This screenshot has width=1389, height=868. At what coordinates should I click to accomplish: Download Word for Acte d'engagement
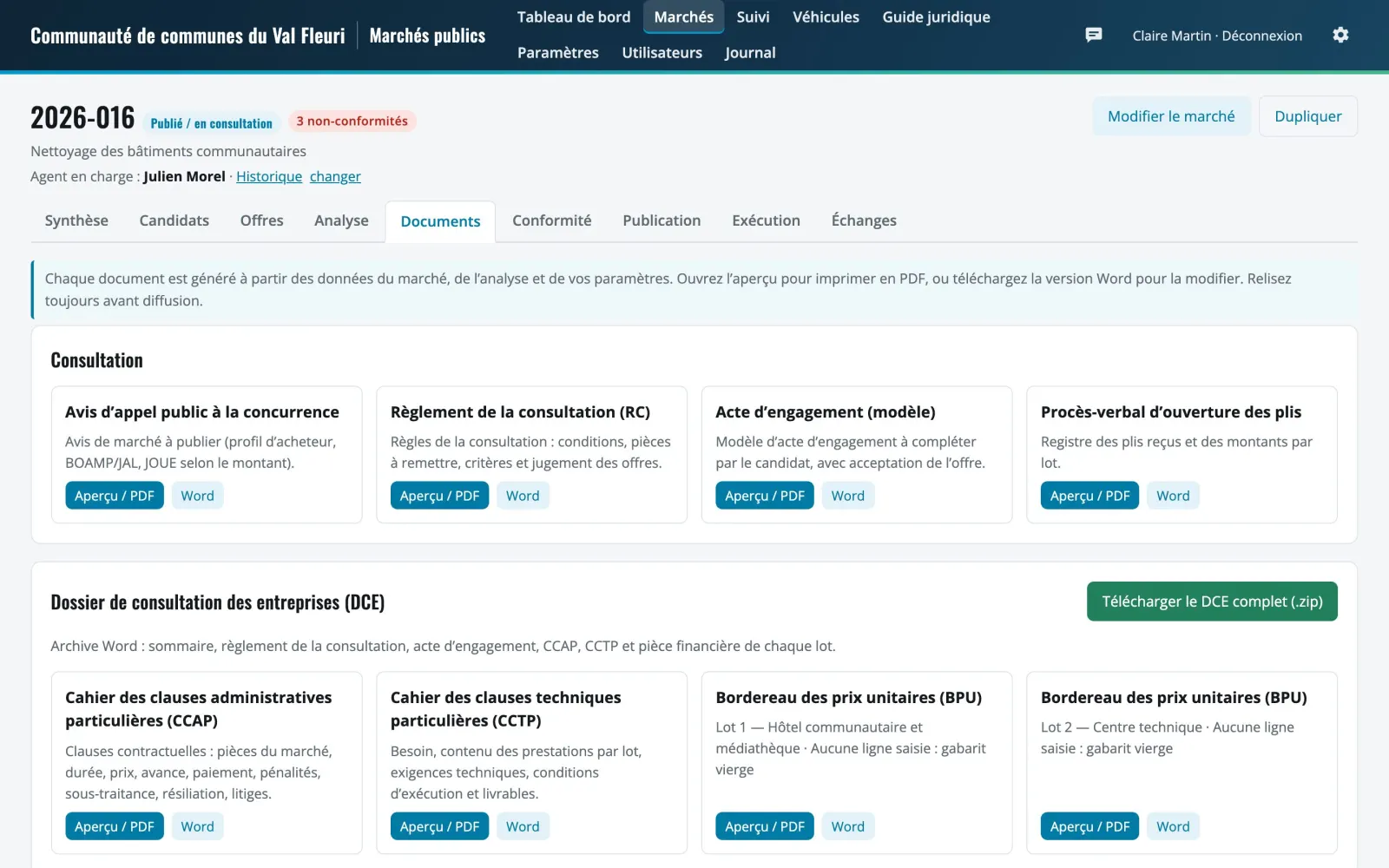pyautogui.click(x=848, y=496)
